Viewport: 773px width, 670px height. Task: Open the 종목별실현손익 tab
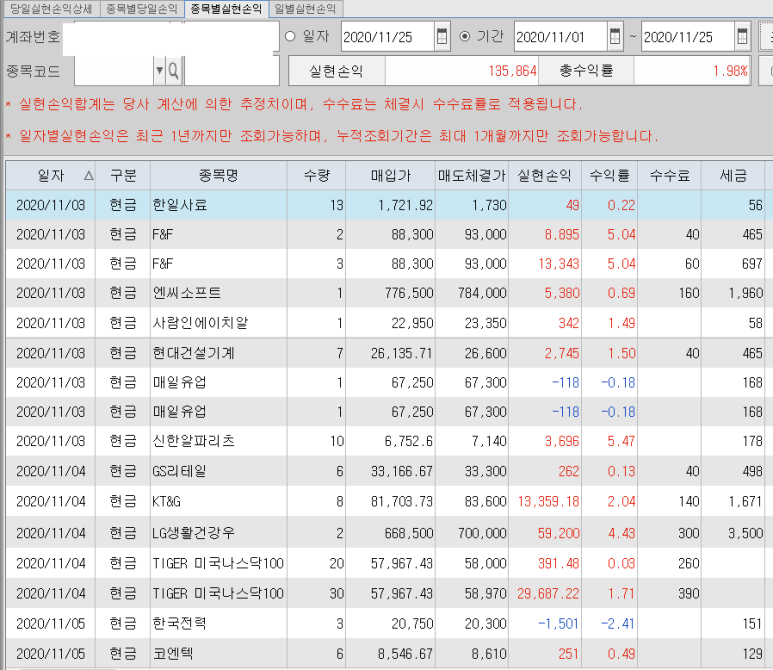tap(226, 8)
